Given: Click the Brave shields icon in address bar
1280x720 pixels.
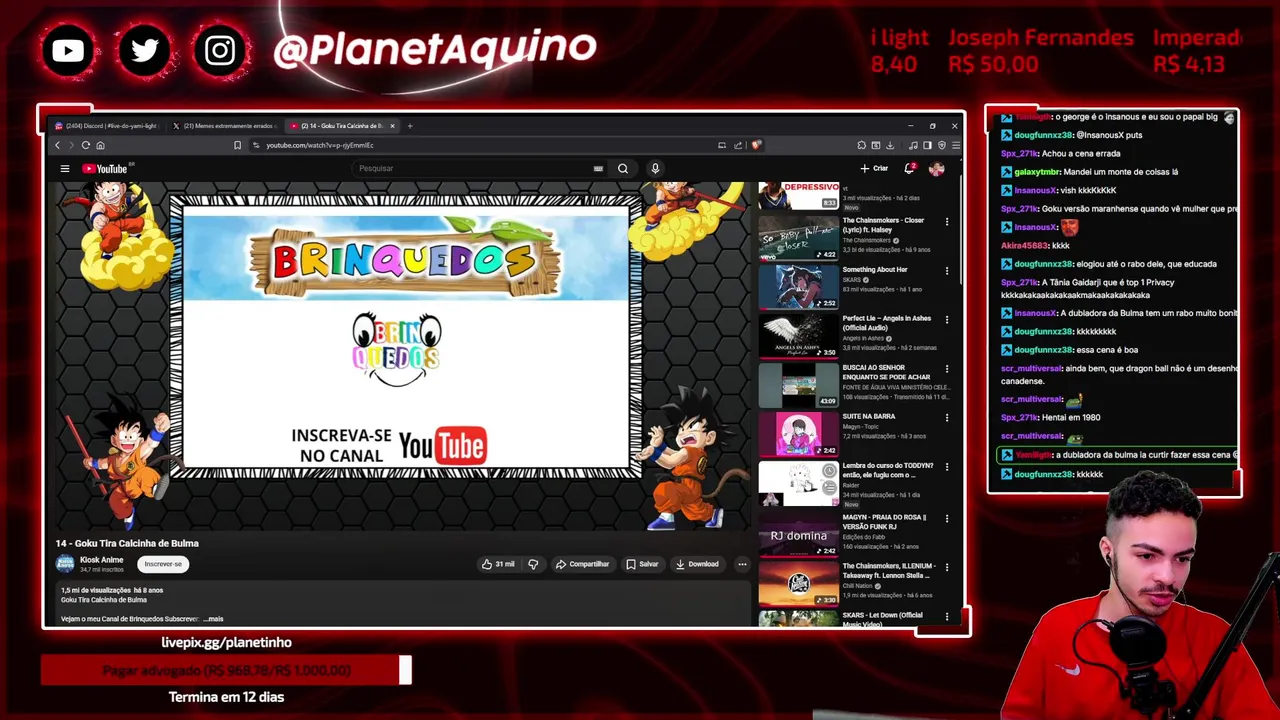Looking at the screenshot, I should [x=757, y=145].
